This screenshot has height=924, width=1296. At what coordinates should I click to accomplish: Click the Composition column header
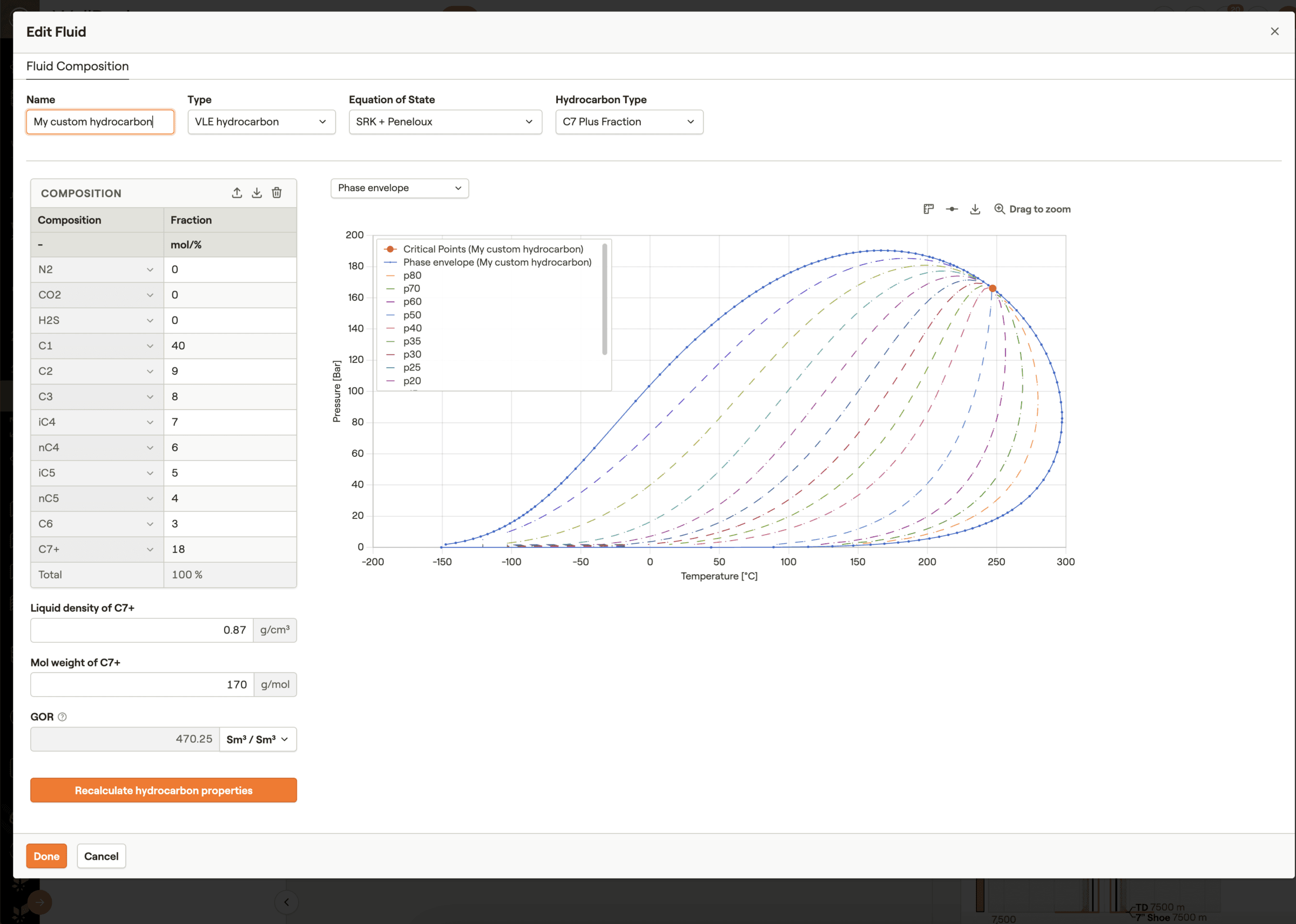tap(97, 220)
